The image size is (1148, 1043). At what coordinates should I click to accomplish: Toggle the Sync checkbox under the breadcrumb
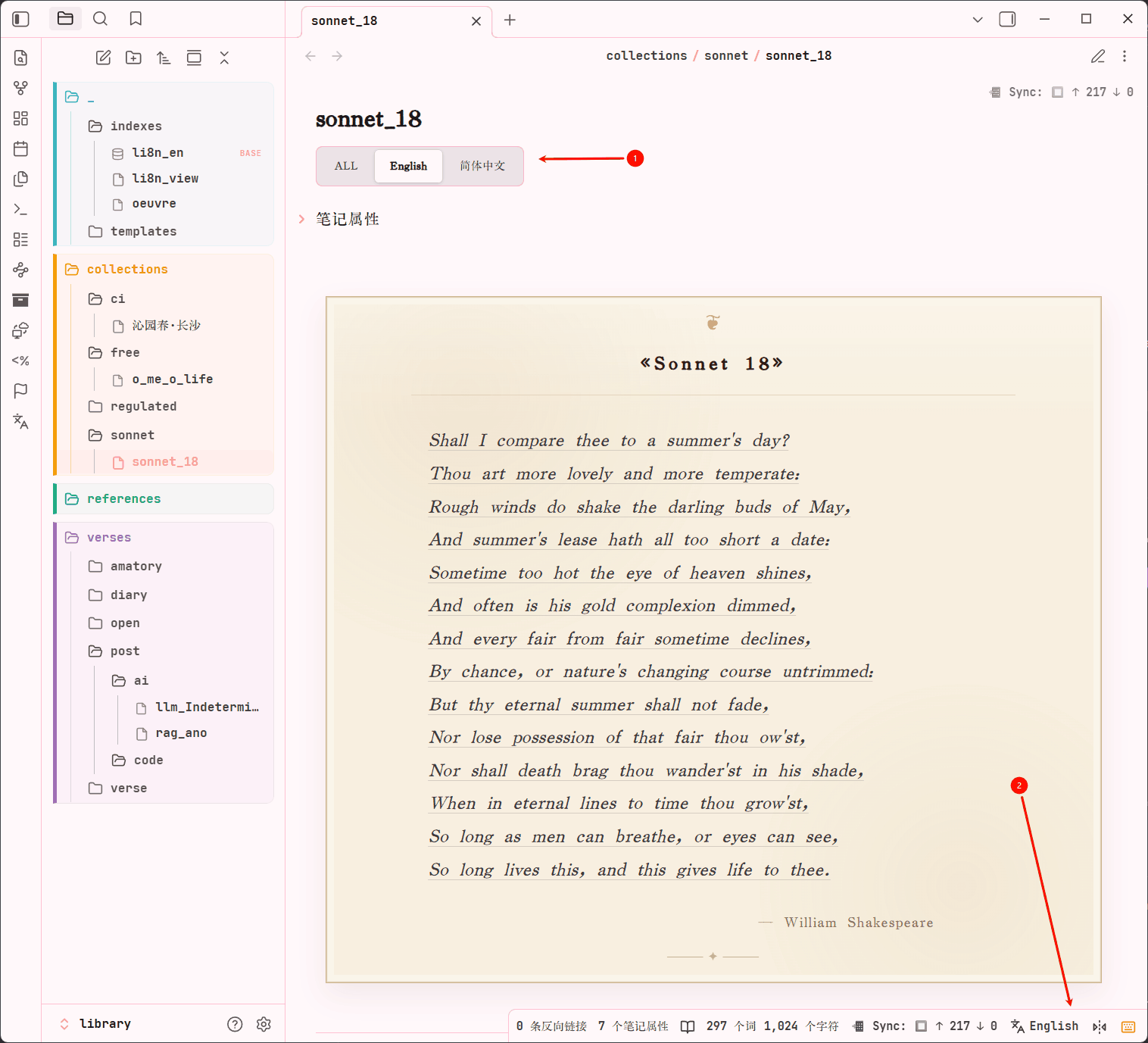[x=1057, y=92]
